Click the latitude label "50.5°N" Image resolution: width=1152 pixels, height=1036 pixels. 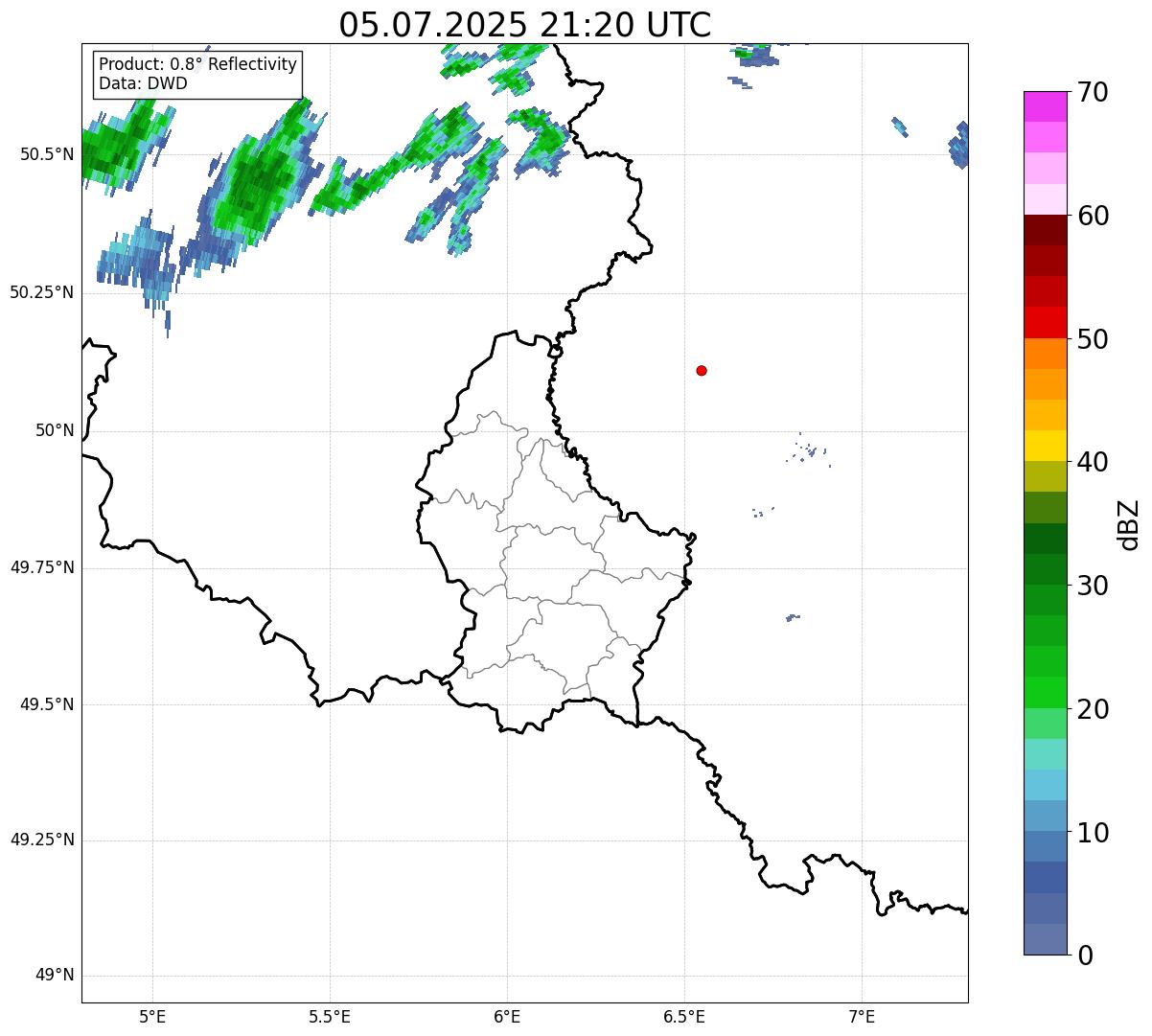coord(47,154)
